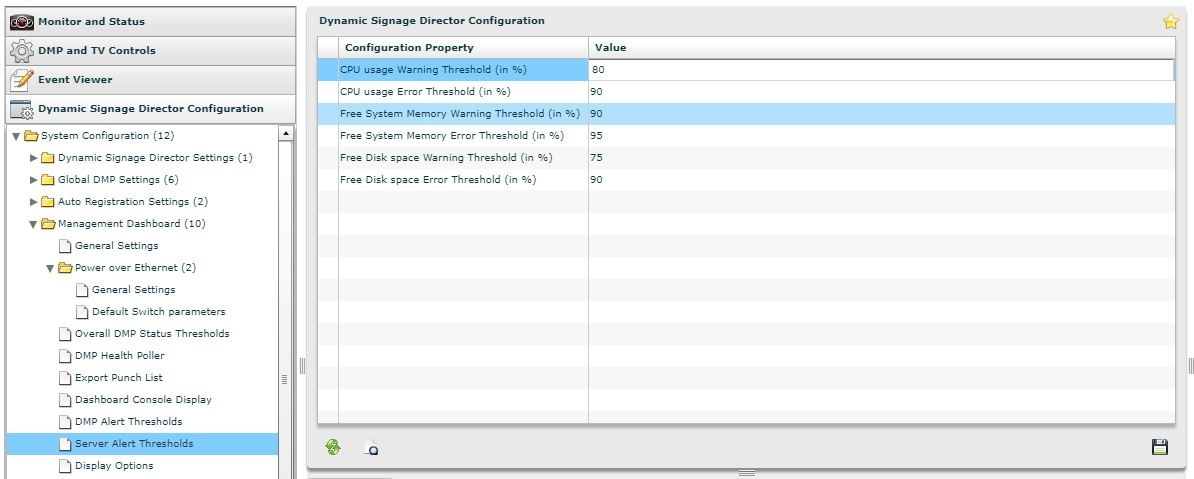Click the Value column header

(881, 47)
